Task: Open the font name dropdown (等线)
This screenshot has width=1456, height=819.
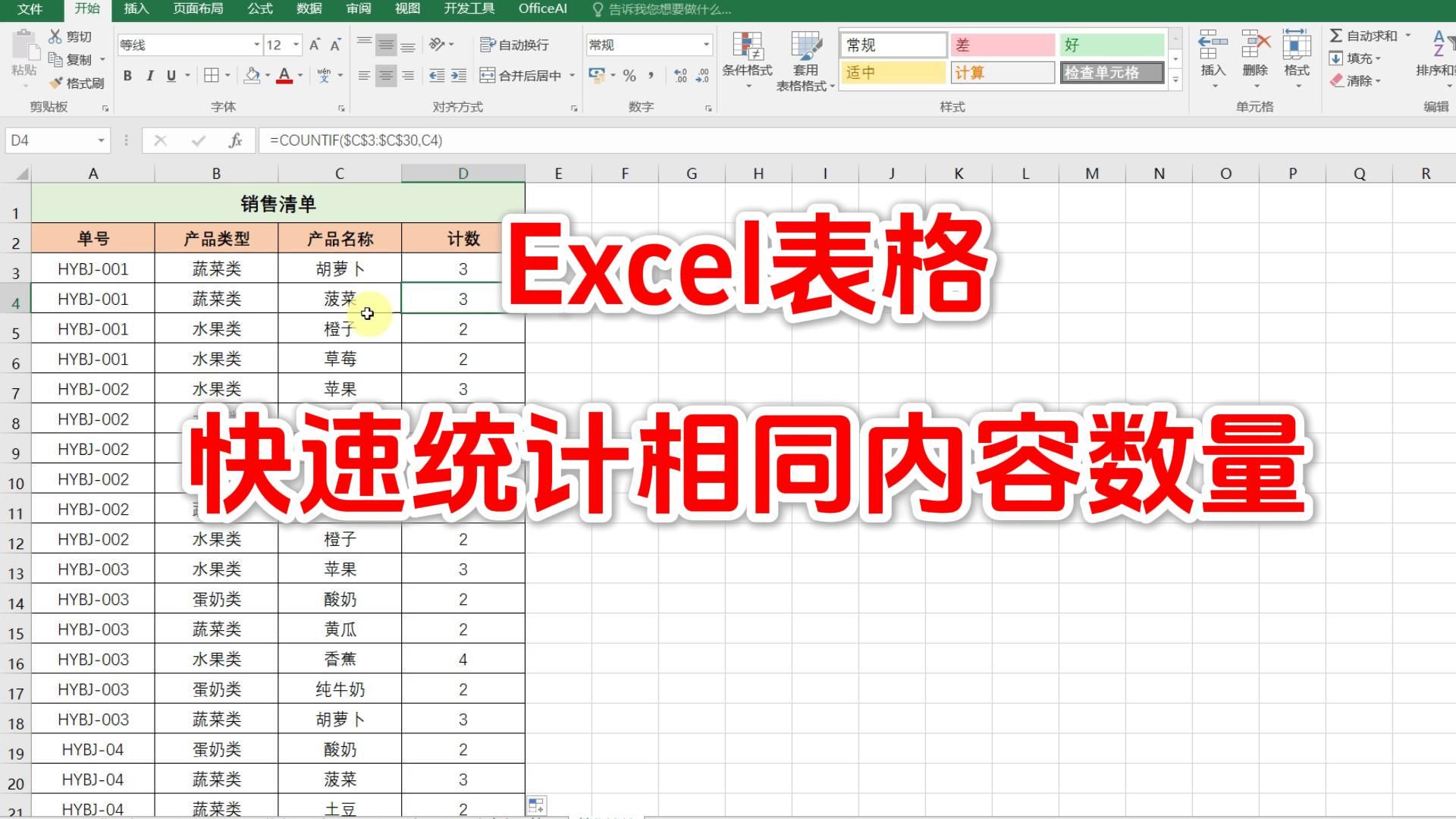Action: tap(256, 45)
